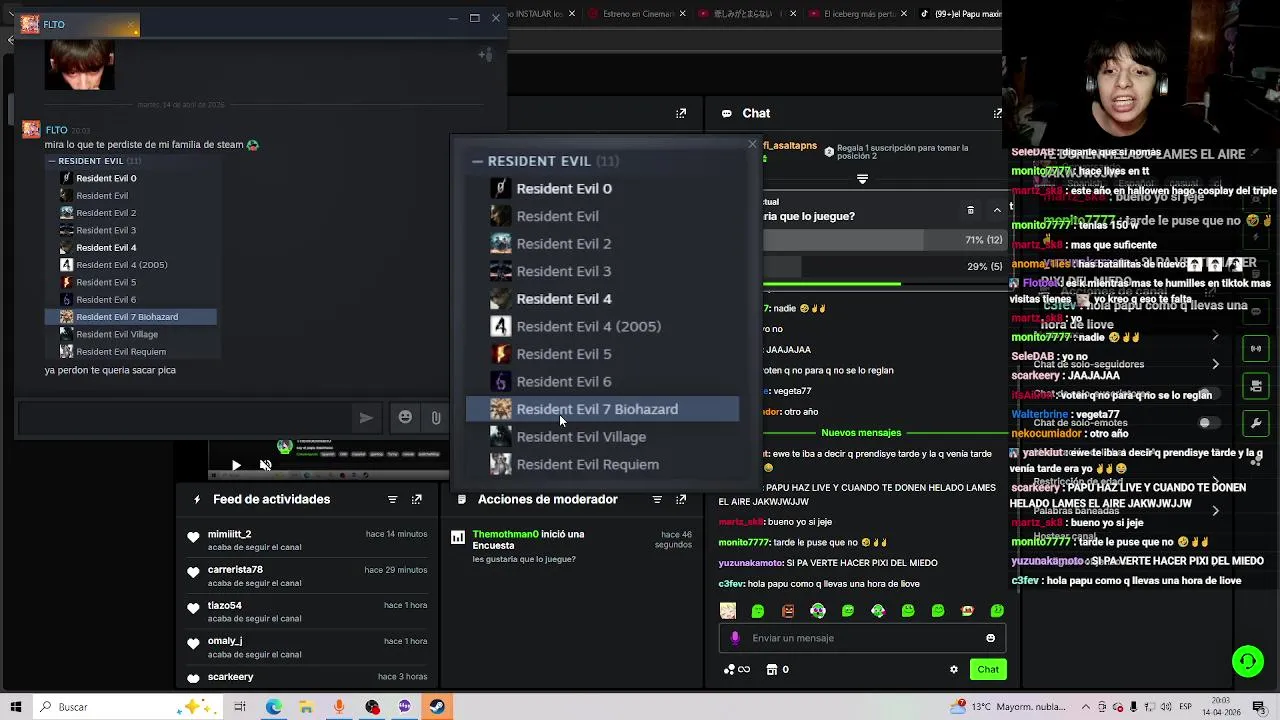This screenshot has width=1280, height=720.
Task: Open File Explorer from the taskbar
Action: click(x=306, y=707)
